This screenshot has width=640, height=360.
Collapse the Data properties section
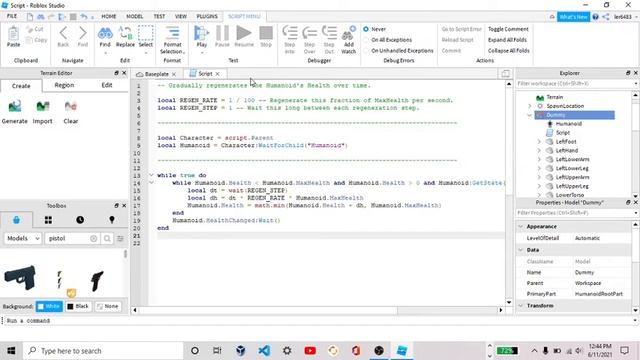(x=520, y=250)
